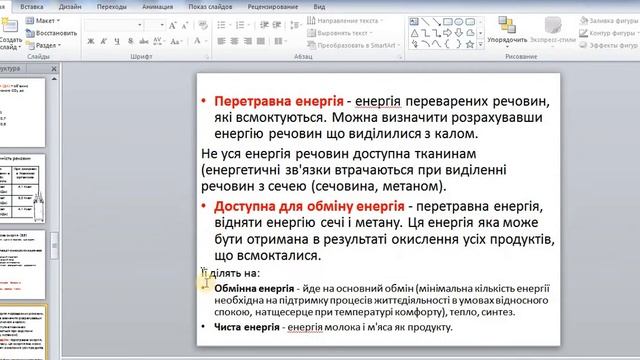Open the Дизайн tab

pyautogui.click(x=70, y=7)
